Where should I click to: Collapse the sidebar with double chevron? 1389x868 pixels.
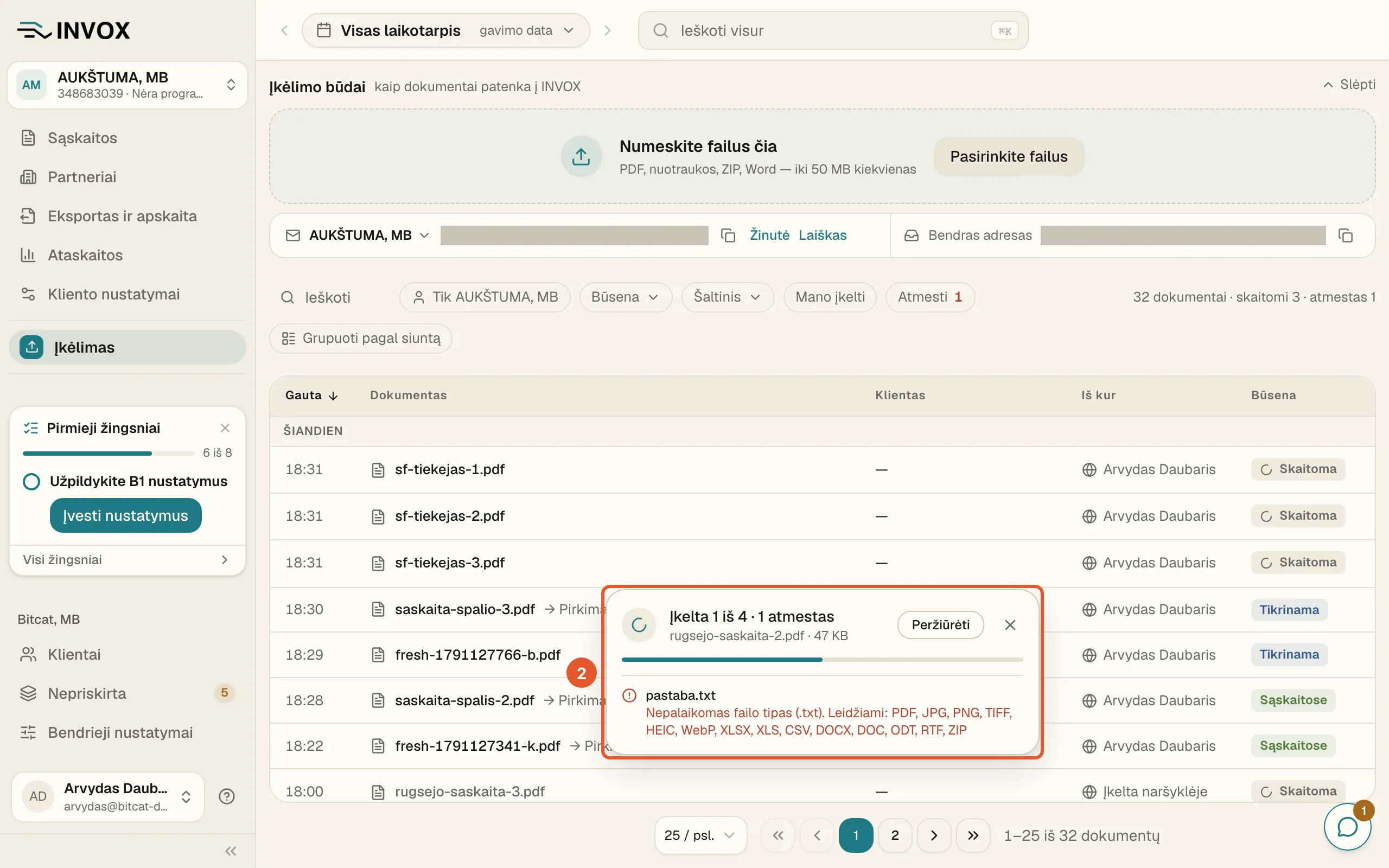[x=231, y=851]
